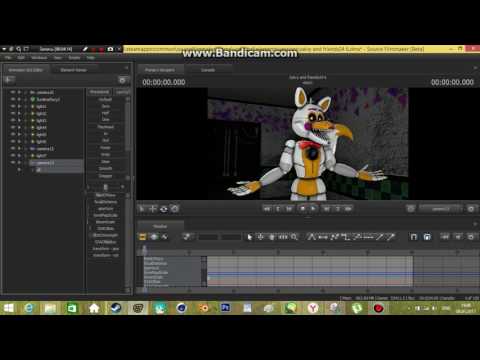Click the camera icon beside the camera dropdown
Screen dimensions: 480x360
tap(411, 209)
